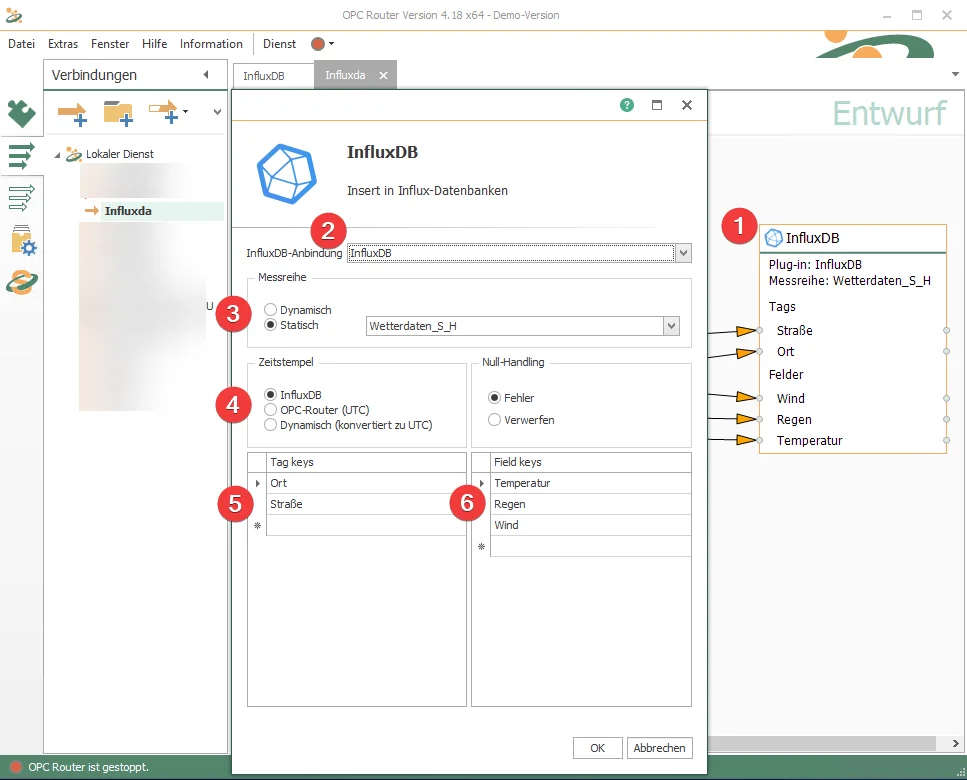Open the dropdown arrow beside import connection icon
967x780 pixels.
[x=185, y=112]
